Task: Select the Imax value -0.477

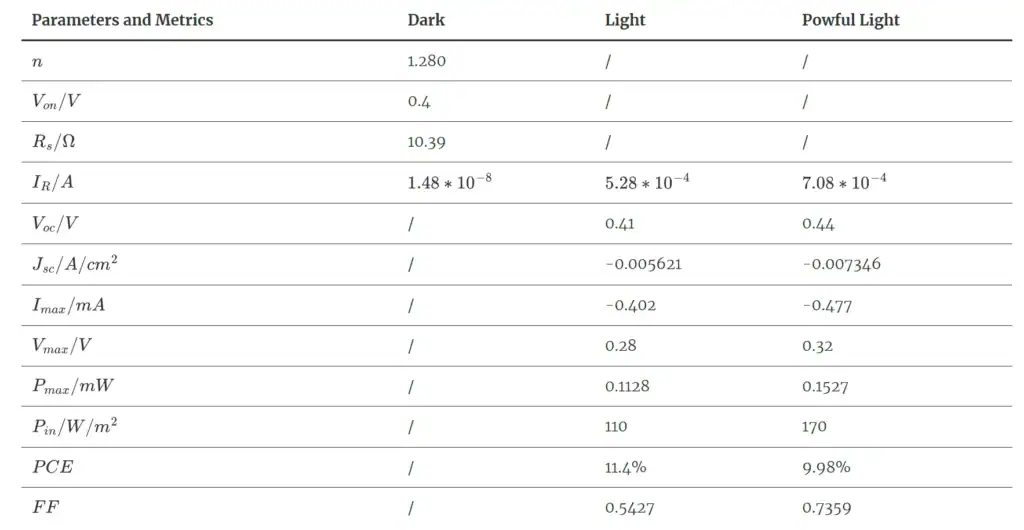Action: pos(827,305)
